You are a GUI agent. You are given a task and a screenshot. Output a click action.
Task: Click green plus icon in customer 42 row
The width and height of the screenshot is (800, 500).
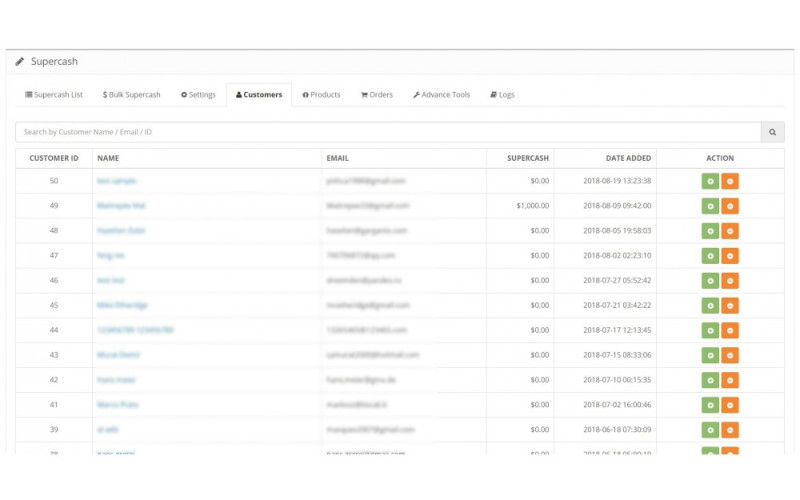pyautogui.click(x=710, y=380)
